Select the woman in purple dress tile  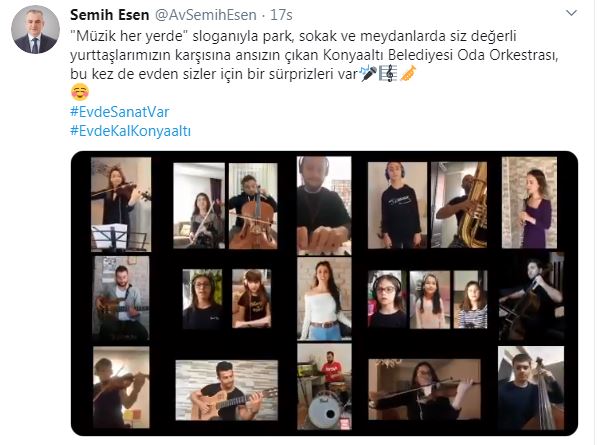point(529,203)
